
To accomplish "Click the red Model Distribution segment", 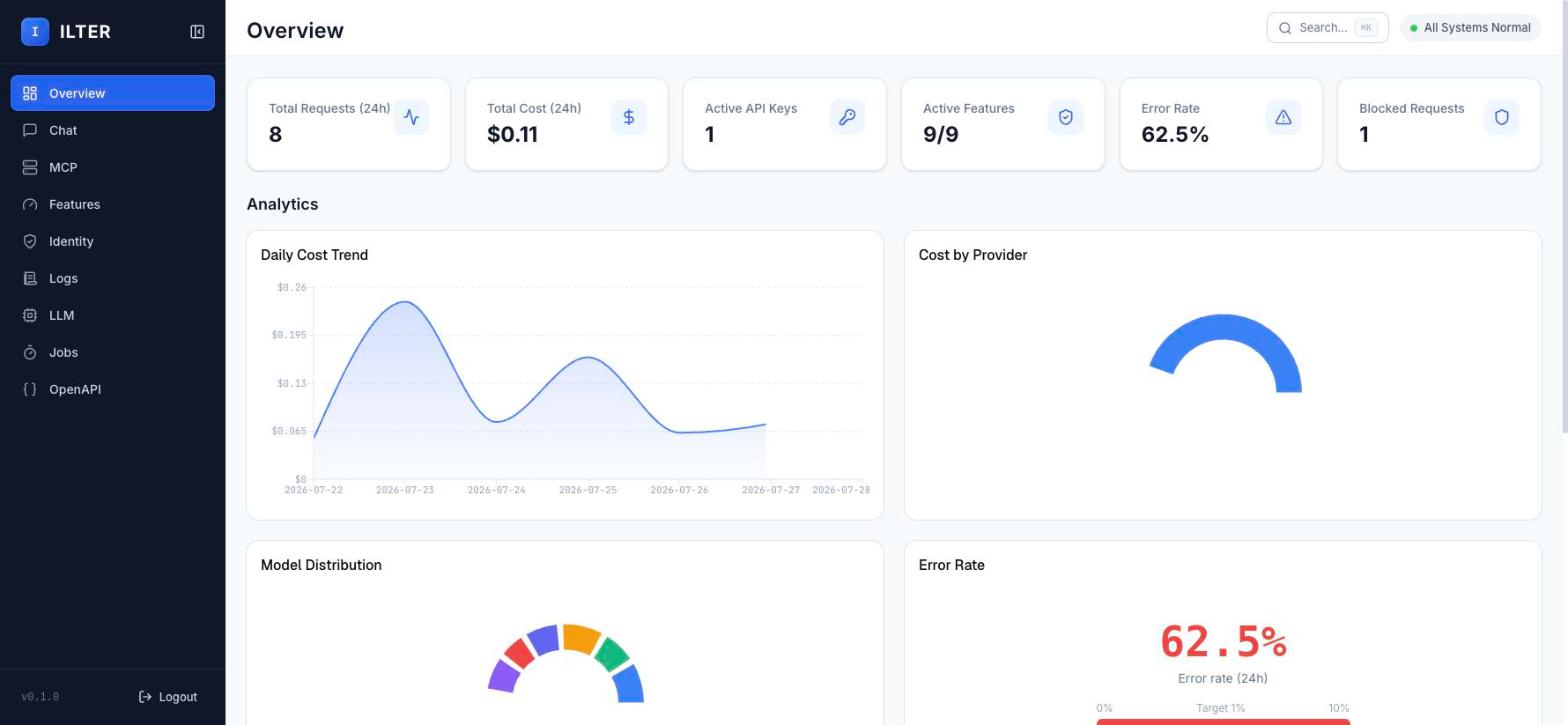I will (519, 654).
